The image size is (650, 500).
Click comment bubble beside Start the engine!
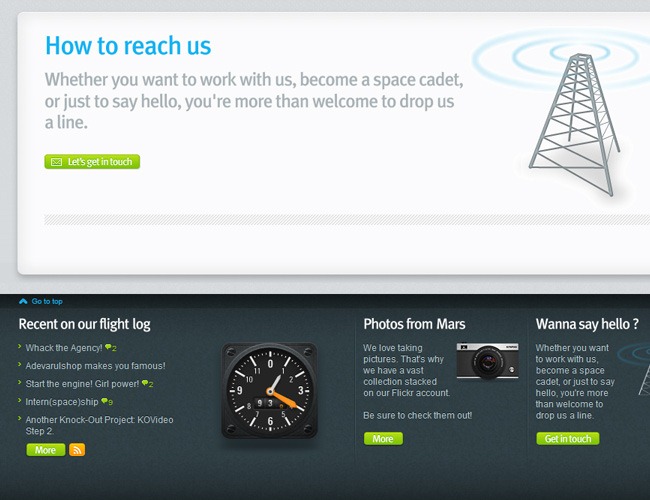coord(145,383)
